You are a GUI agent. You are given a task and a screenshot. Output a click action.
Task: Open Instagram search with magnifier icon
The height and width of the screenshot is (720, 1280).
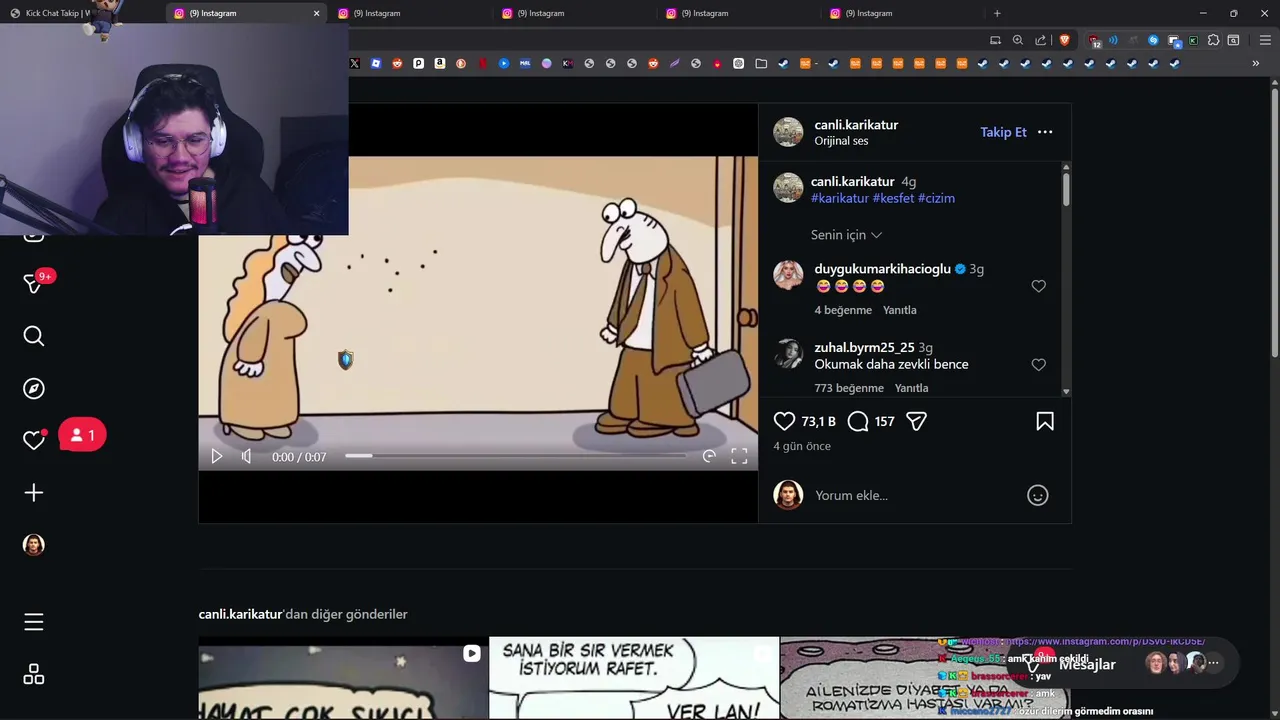[x=34, y=336]
